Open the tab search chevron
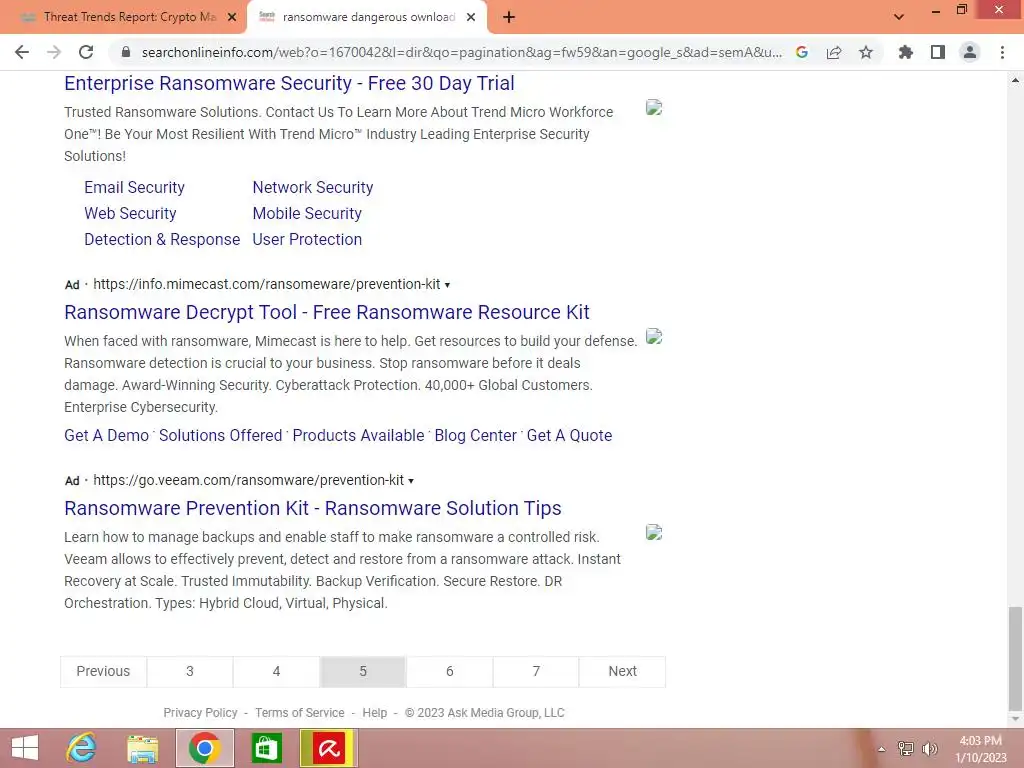1024x768 pixels. pos(899,18)
